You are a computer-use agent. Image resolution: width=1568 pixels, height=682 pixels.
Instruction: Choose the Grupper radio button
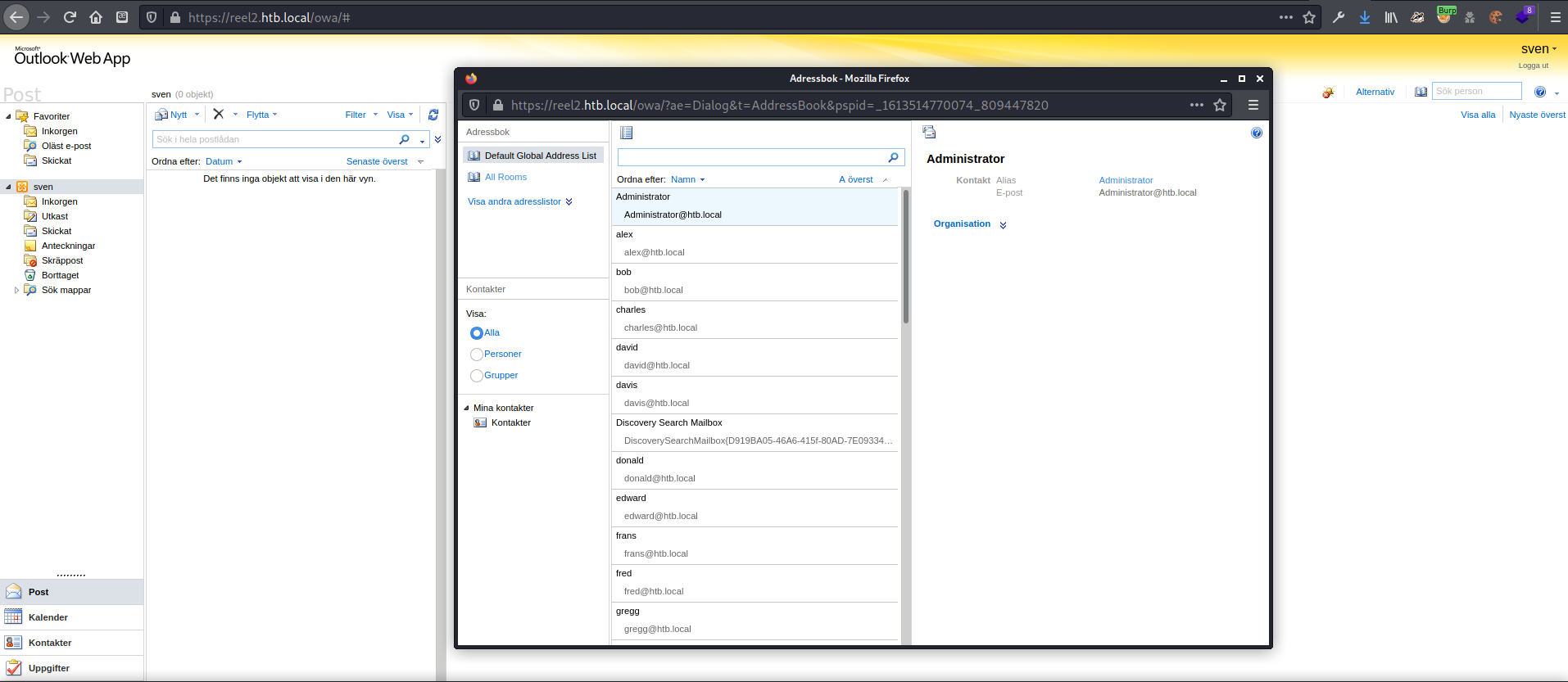click(x=477, y=376)
